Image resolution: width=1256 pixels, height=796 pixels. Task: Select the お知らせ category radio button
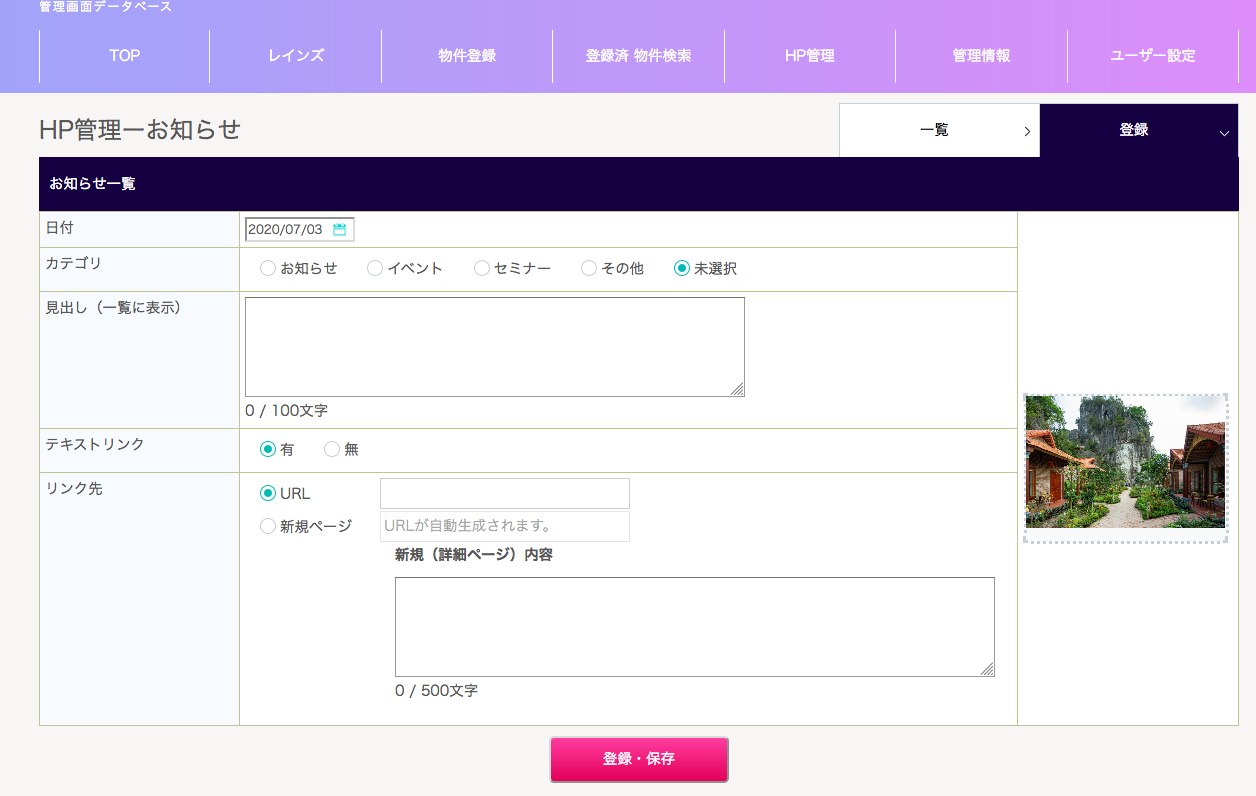267,269
